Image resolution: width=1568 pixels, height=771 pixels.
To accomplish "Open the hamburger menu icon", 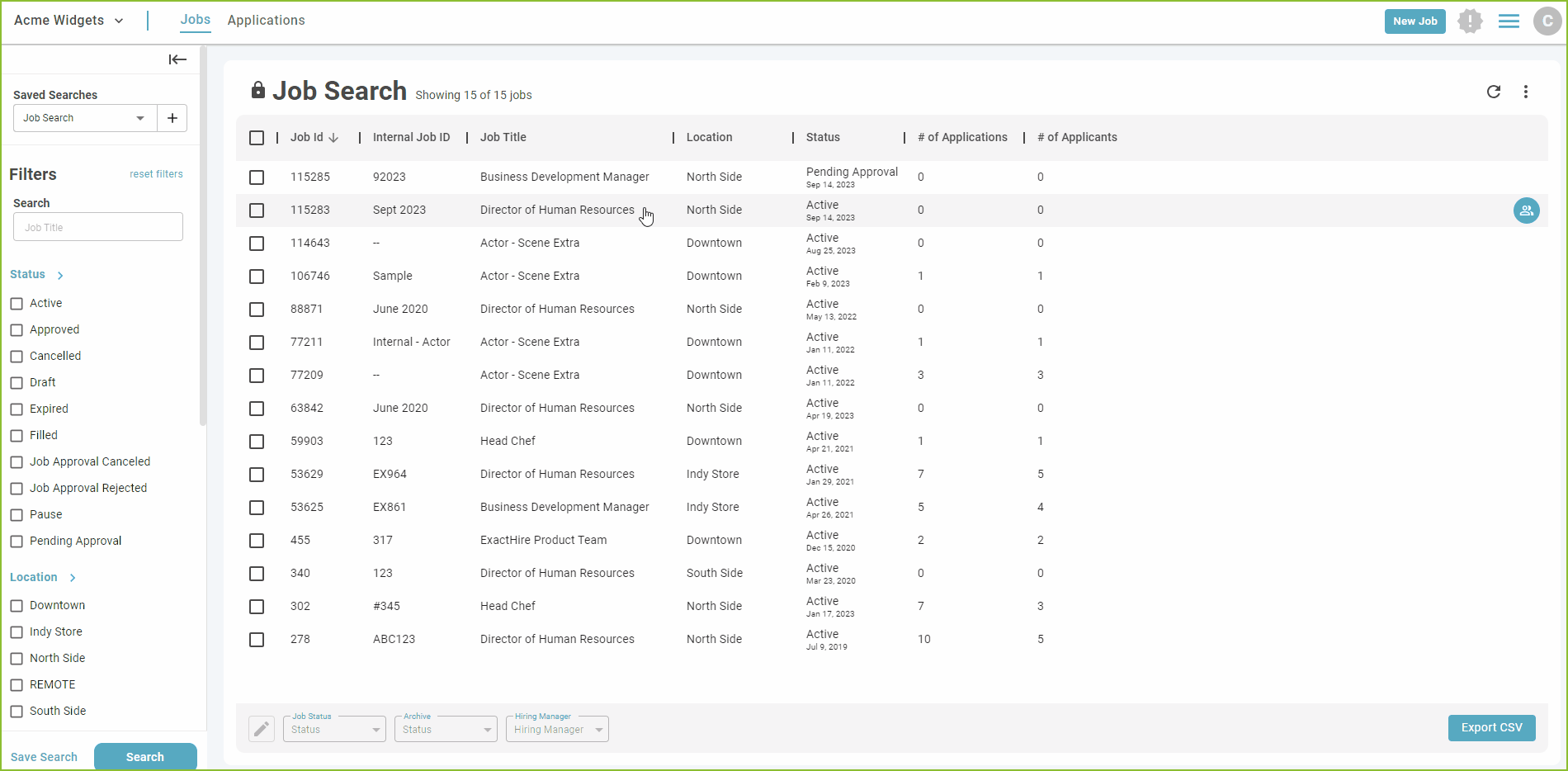I will [x=1509, y=21].
